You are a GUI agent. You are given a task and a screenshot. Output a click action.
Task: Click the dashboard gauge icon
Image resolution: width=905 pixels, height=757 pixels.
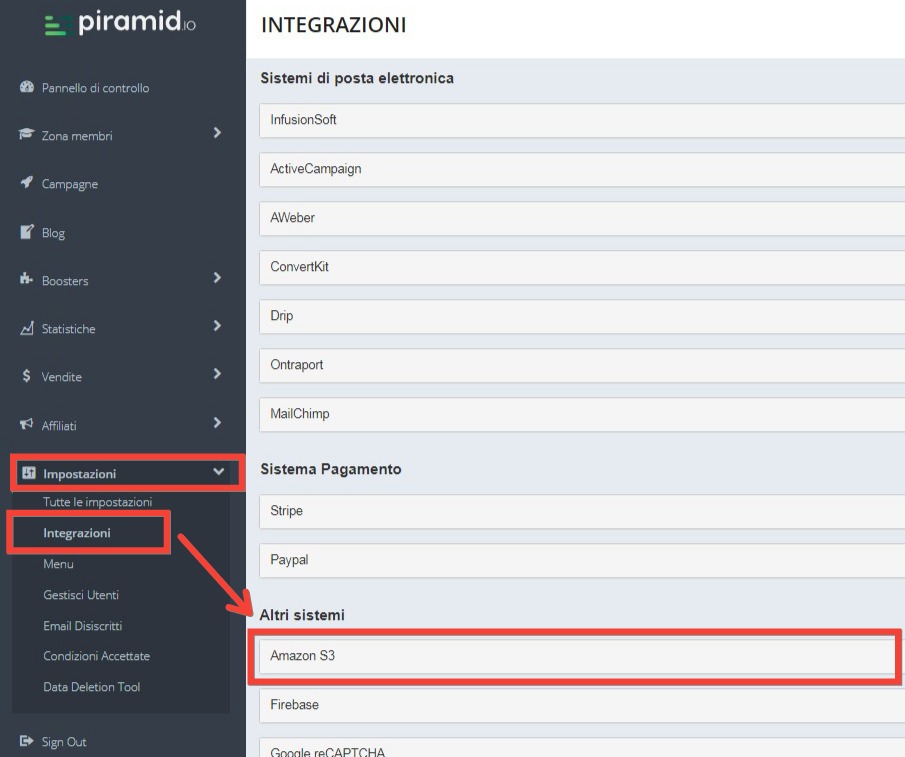pos(27,87)
